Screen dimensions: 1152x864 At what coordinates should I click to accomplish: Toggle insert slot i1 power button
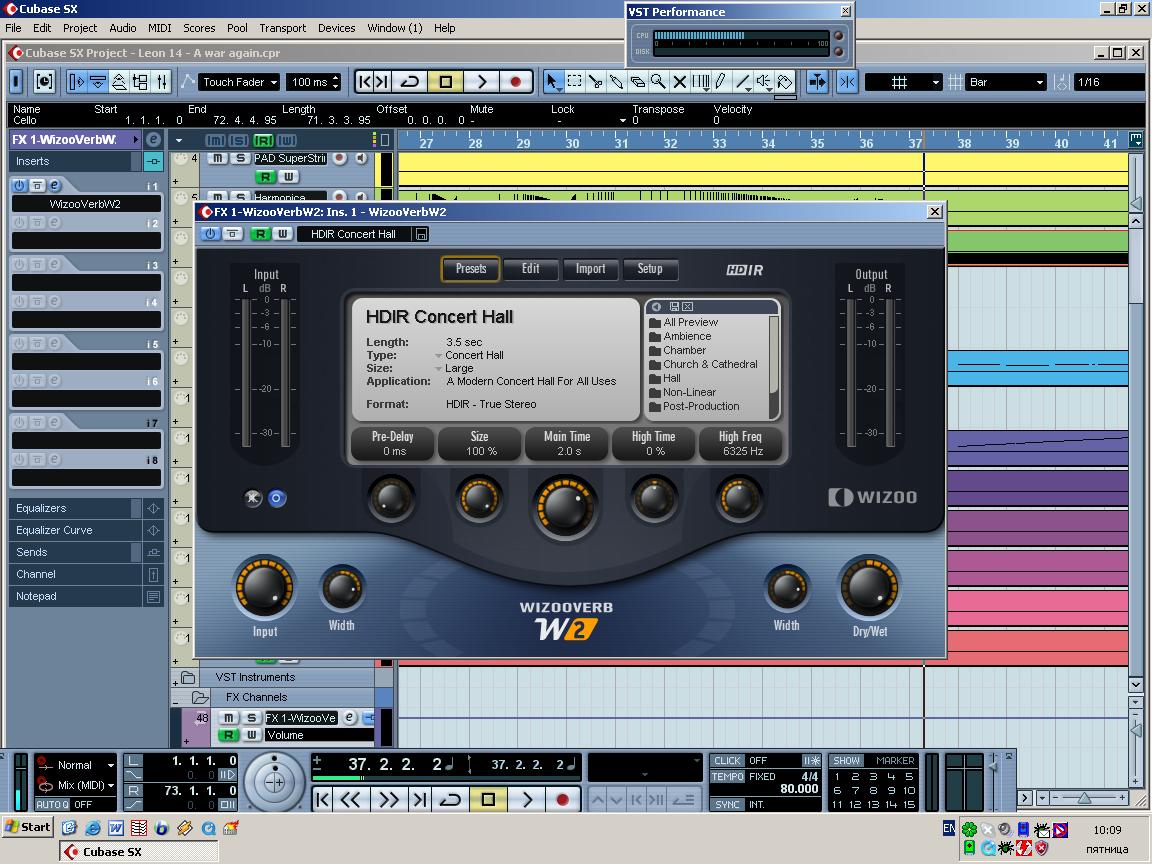click(x=20, y=186)
